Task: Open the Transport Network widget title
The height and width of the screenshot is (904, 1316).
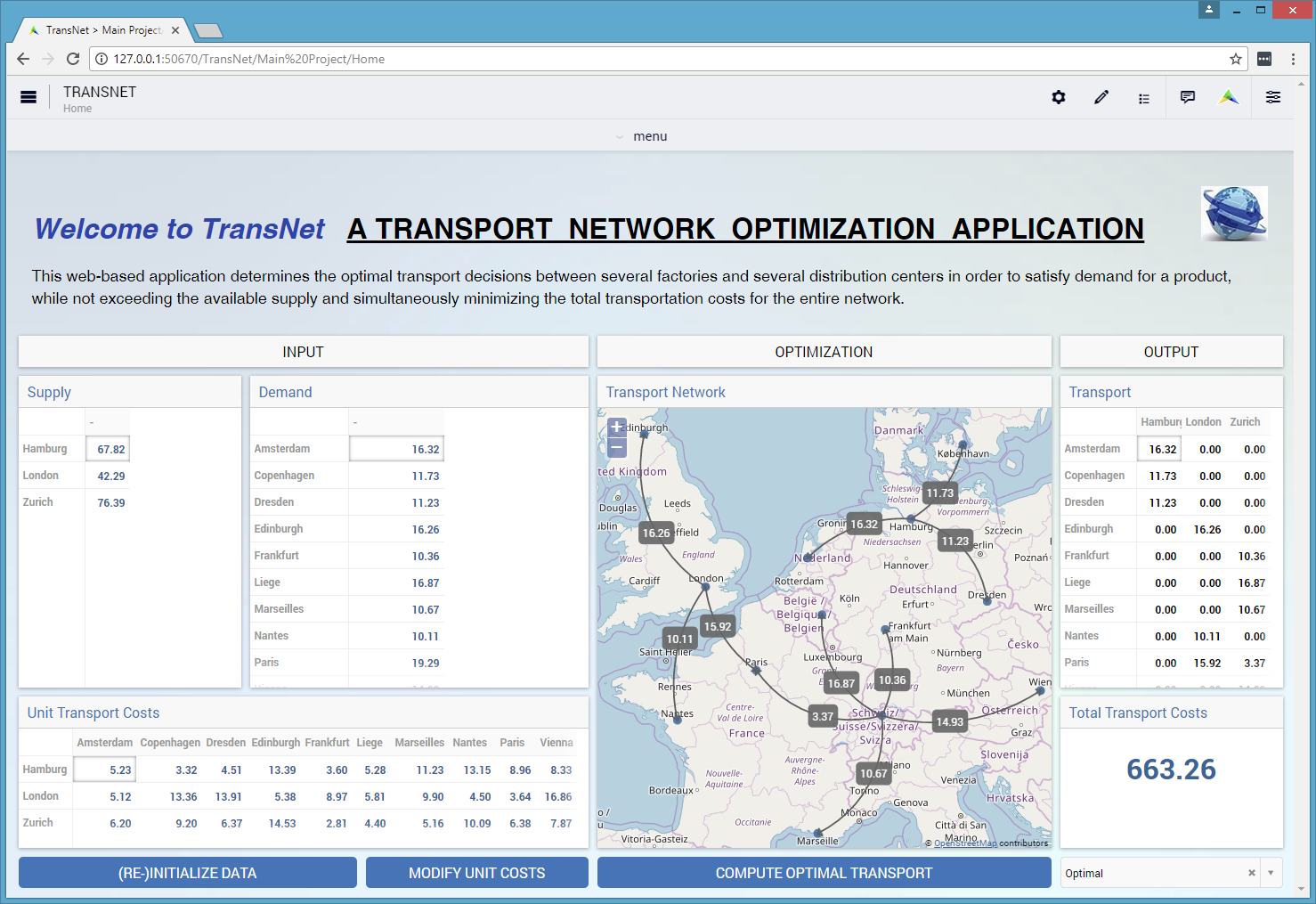Action: 665,392
